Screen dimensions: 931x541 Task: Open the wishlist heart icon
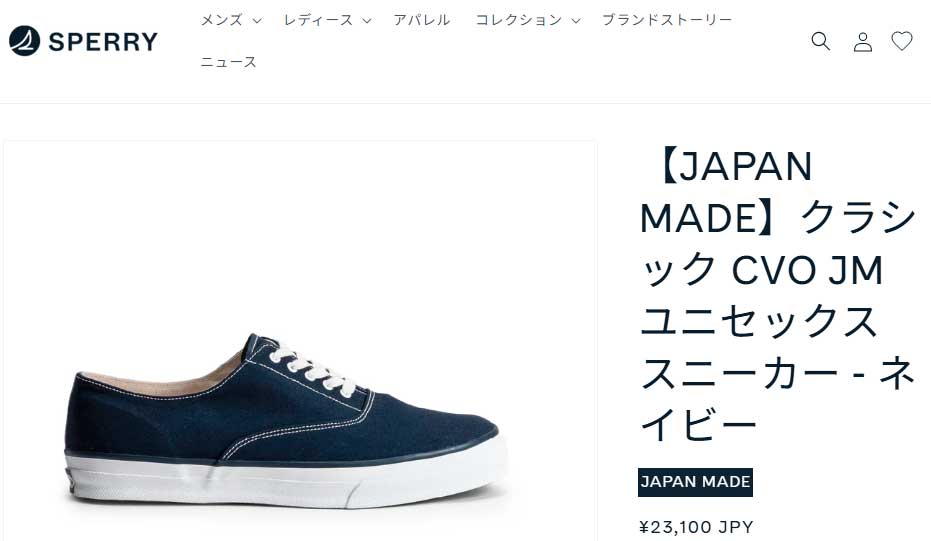(x=902, y=41)
